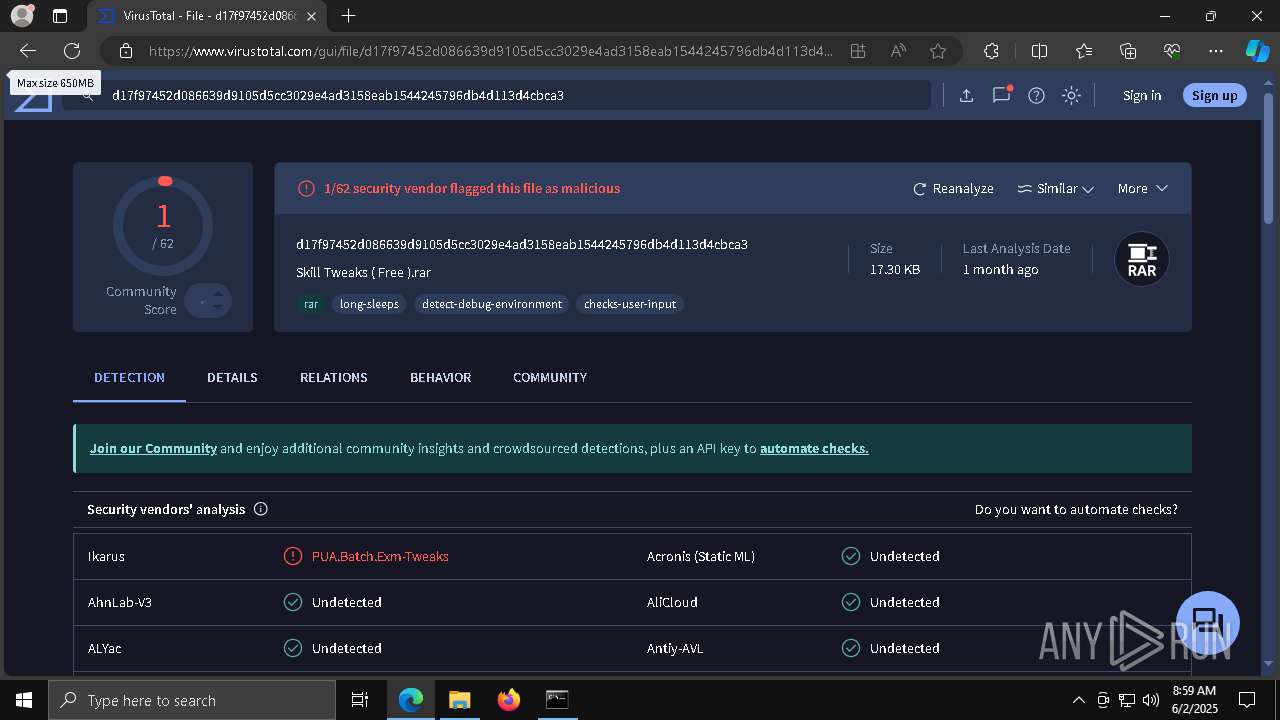Open Edge Settings and more menu
Viewport: 1280px width, 720px height.
[x=1216, y=51]
